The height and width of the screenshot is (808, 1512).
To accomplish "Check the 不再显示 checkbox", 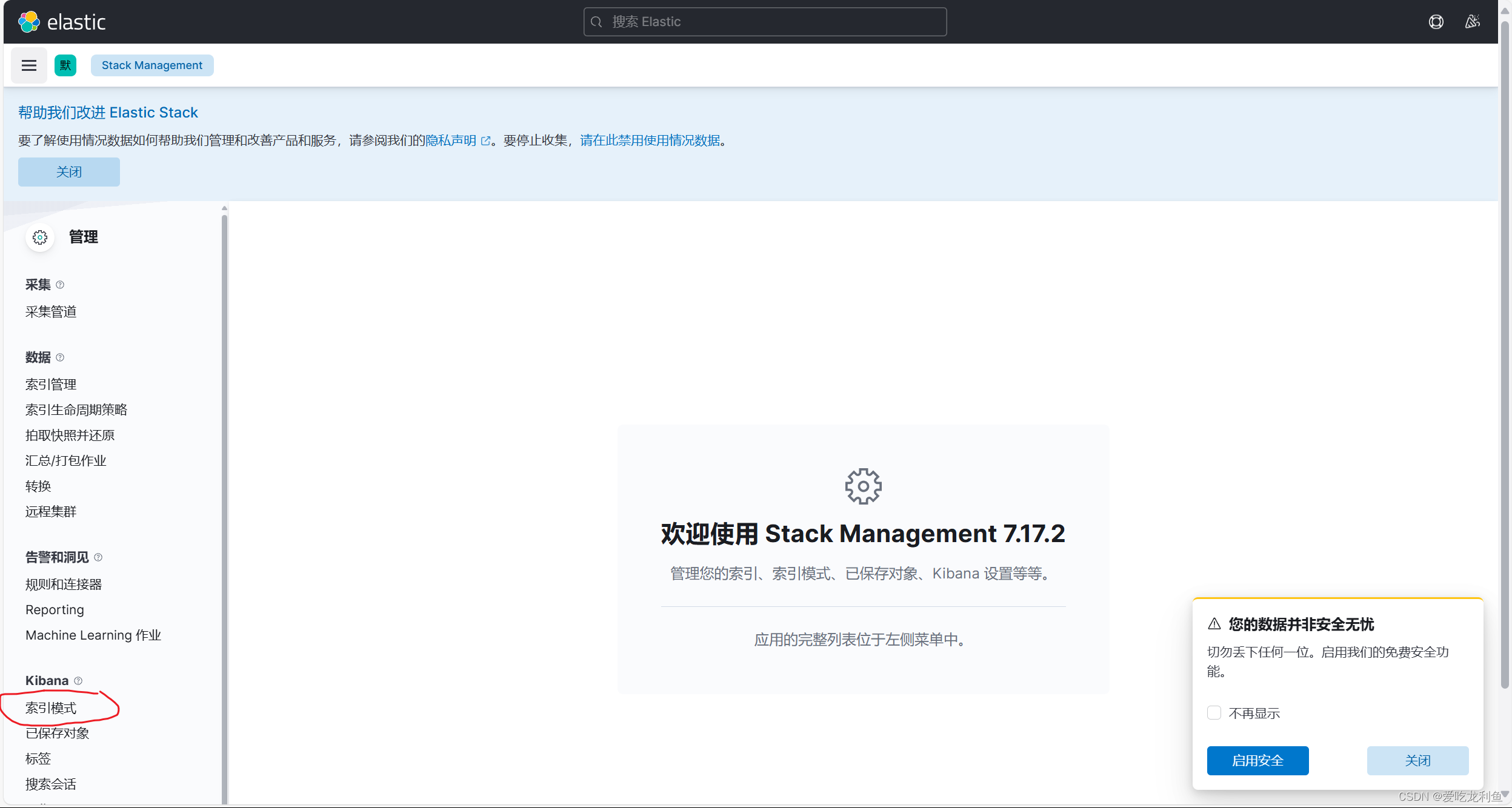I will pyautogui.click(x=1214, y=713).
